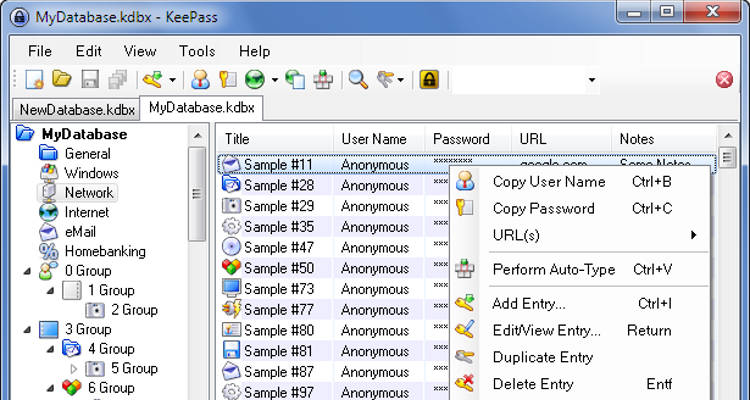This screenshot has width=750, height=400.
Task: Choose Delete Entry in the context menu
Action: point(580,384)
